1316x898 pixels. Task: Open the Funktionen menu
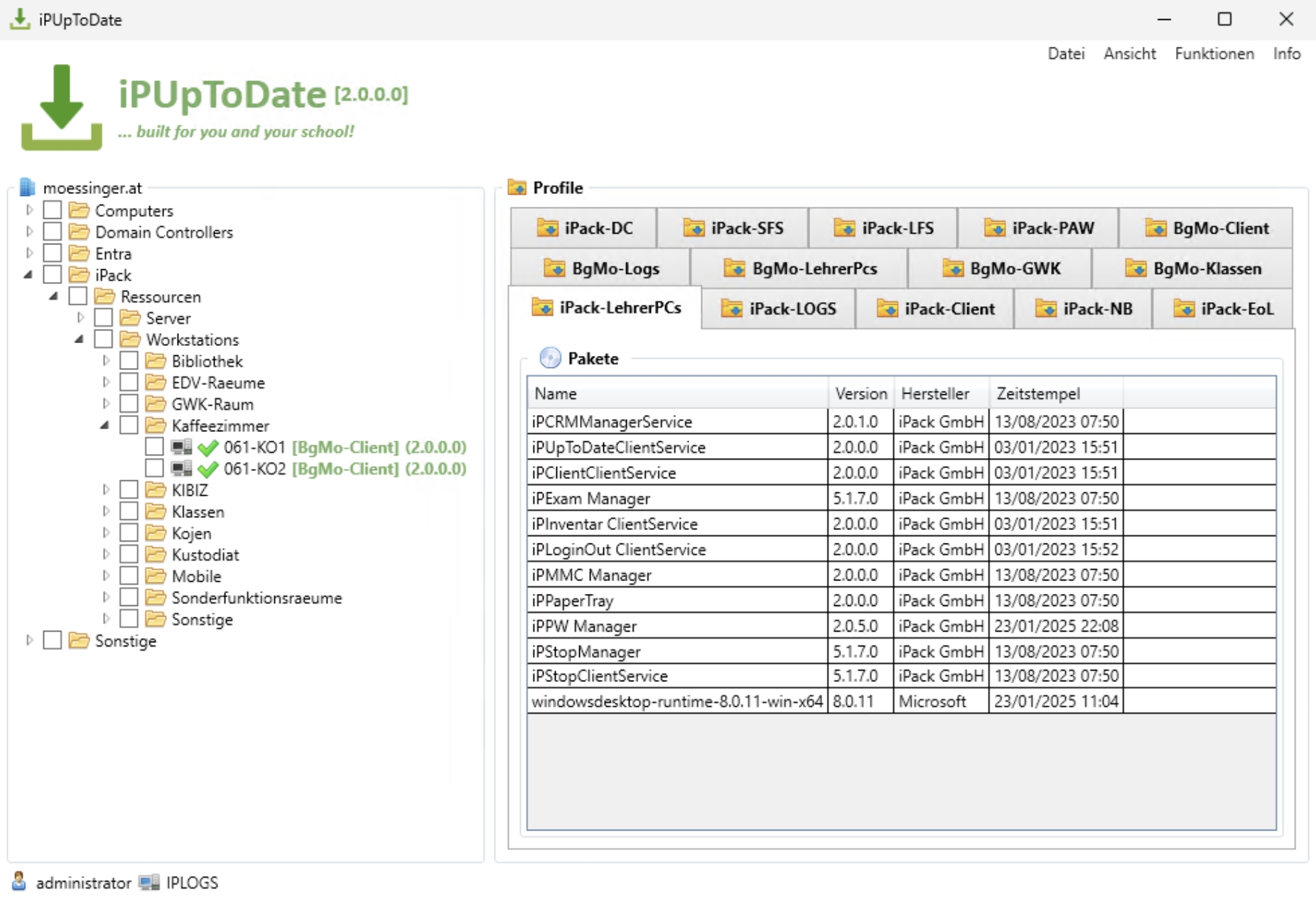1214,54
